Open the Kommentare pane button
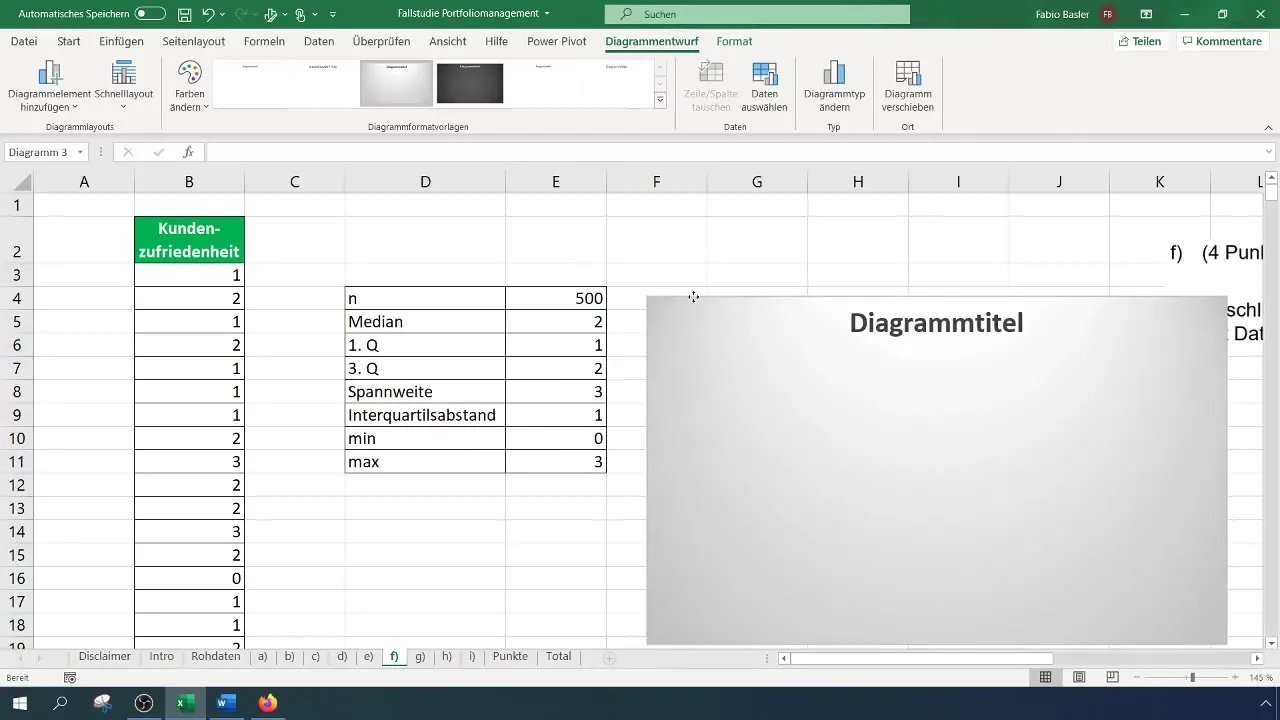The image size is (1280, 720). point(1221,41)
